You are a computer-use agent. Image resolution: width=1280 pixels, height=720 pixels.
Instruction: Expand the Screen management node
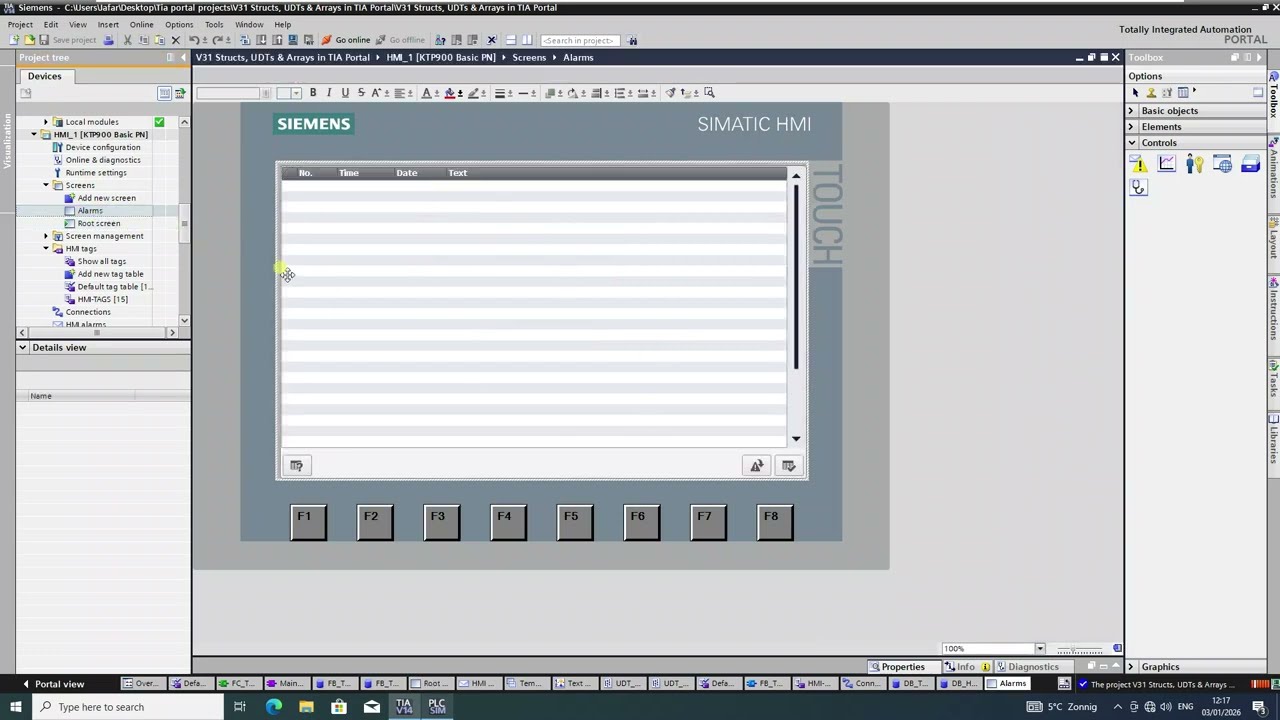tap(45, 236)
